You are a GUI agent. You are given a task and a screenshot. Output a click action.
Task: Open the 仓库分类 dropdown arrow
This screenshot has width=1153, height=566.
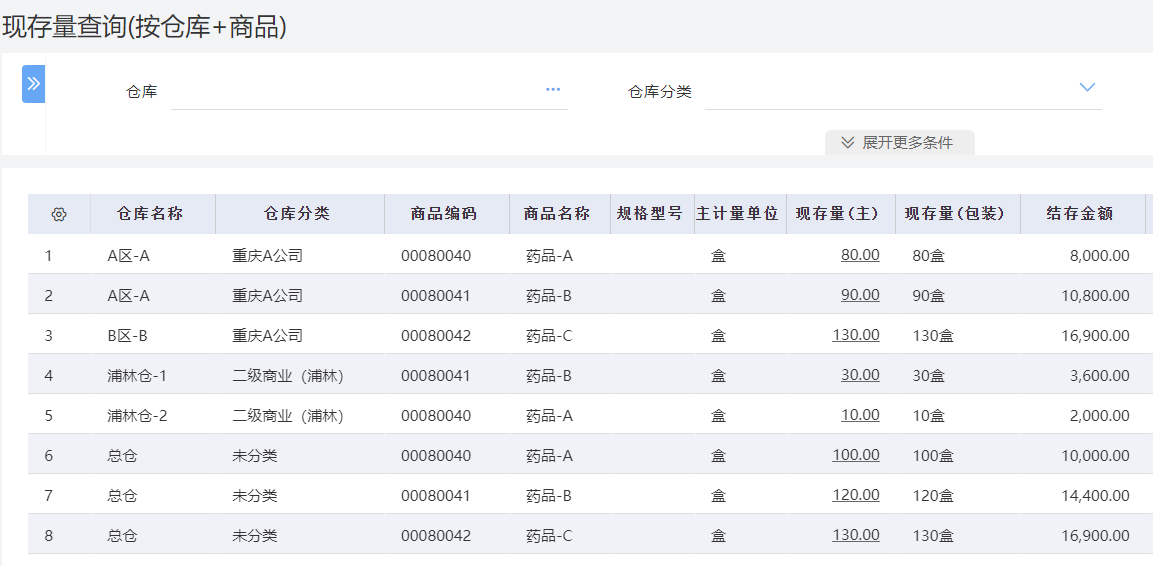pos(1087,88)
